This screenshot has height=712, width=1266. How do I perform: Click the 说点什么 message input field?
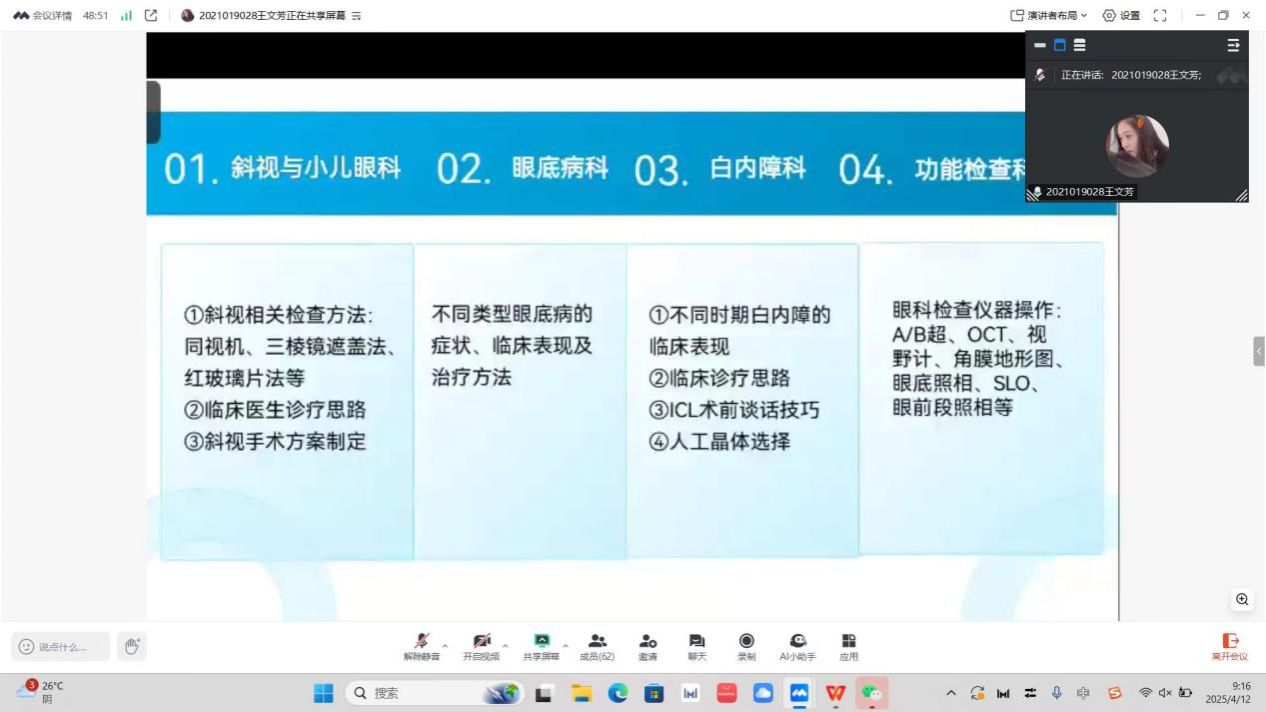pos(62,646)
